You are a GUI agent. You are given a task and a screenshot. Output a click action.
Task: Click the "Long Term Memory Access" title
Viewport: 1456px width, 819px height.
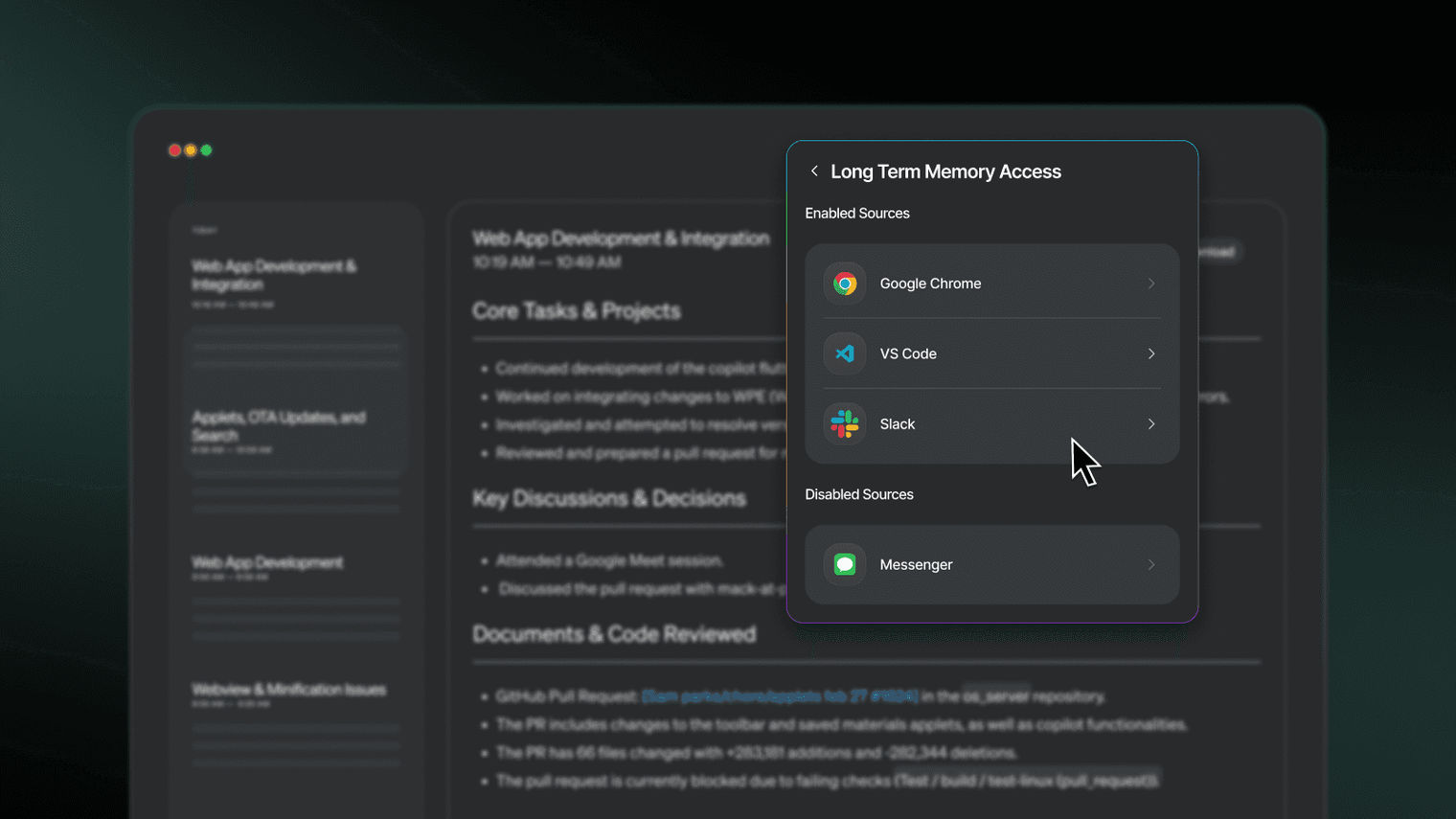[945, 171]
